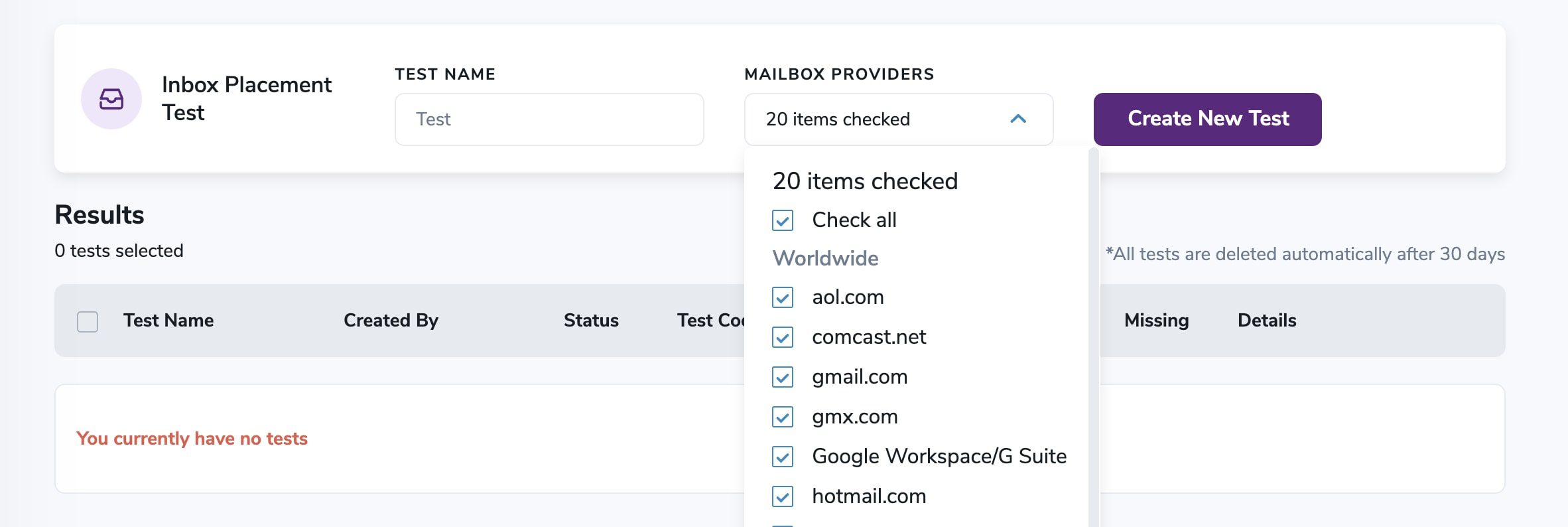Uncheck the hotmail.com checkbox
The image size is (1568, 527).
[783, 496]
